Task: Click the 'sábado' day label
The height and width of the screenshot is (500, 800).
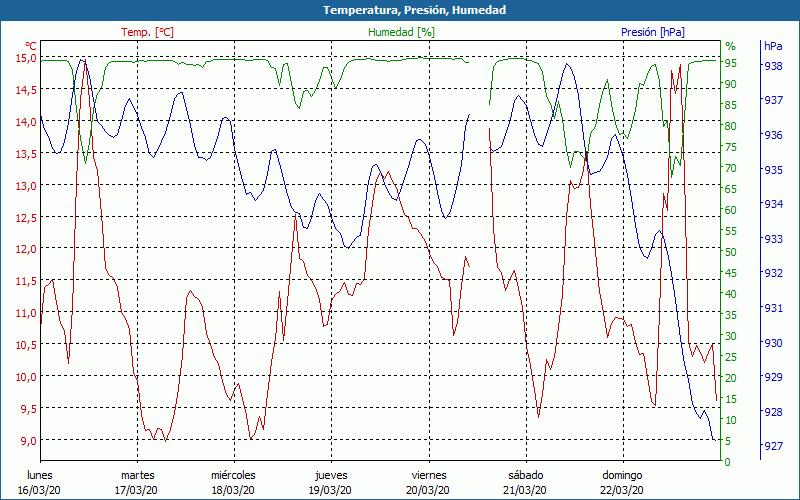Action: (526, 475)
